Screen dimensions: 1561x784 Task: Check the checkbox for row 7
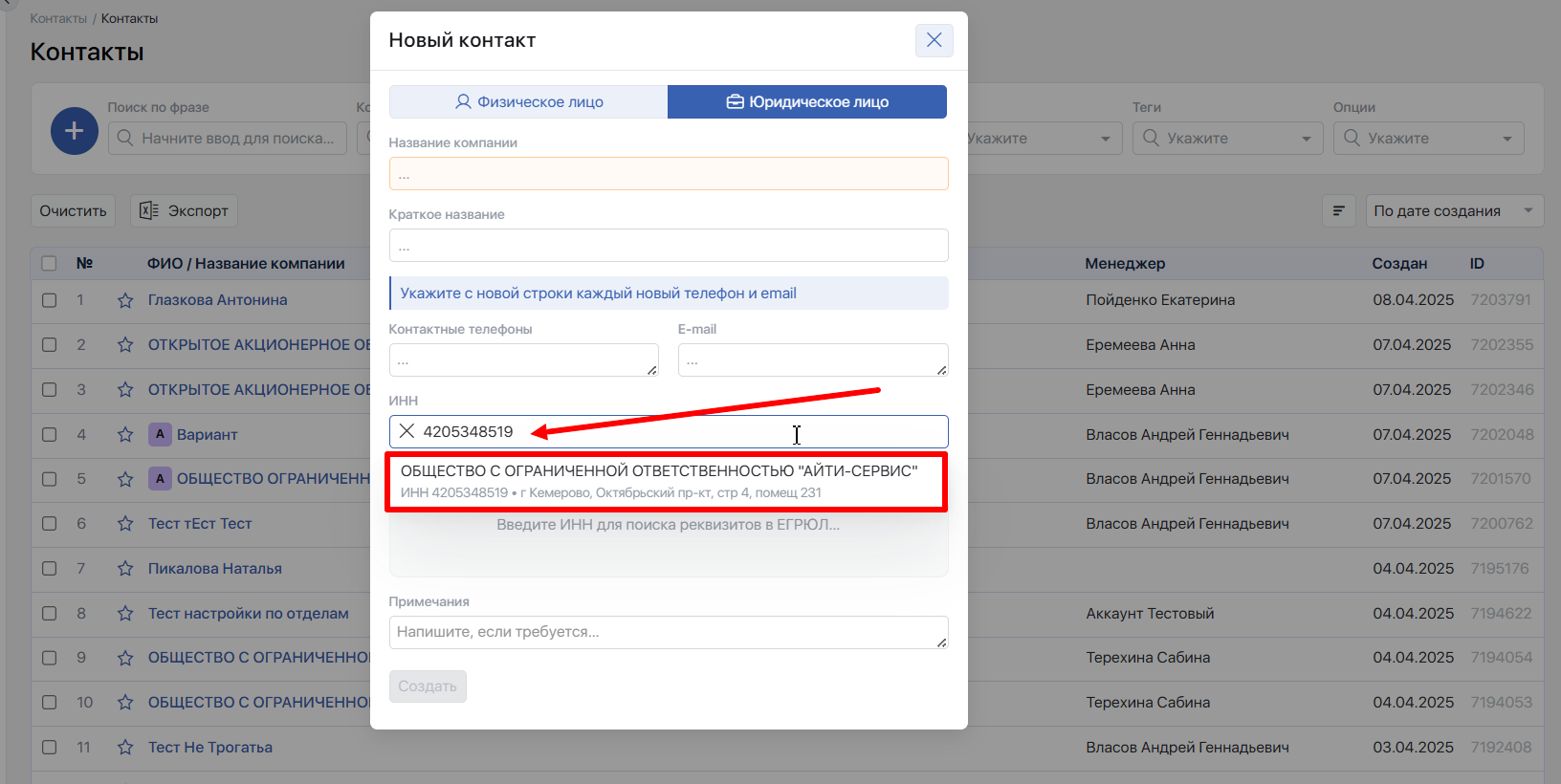tap(50, 569)
